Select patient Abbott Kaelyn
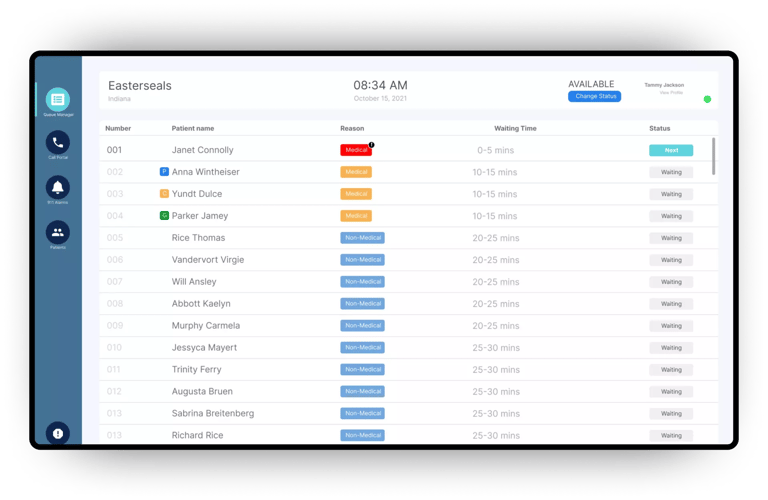 pyautogui.click(x=201, y=304)
